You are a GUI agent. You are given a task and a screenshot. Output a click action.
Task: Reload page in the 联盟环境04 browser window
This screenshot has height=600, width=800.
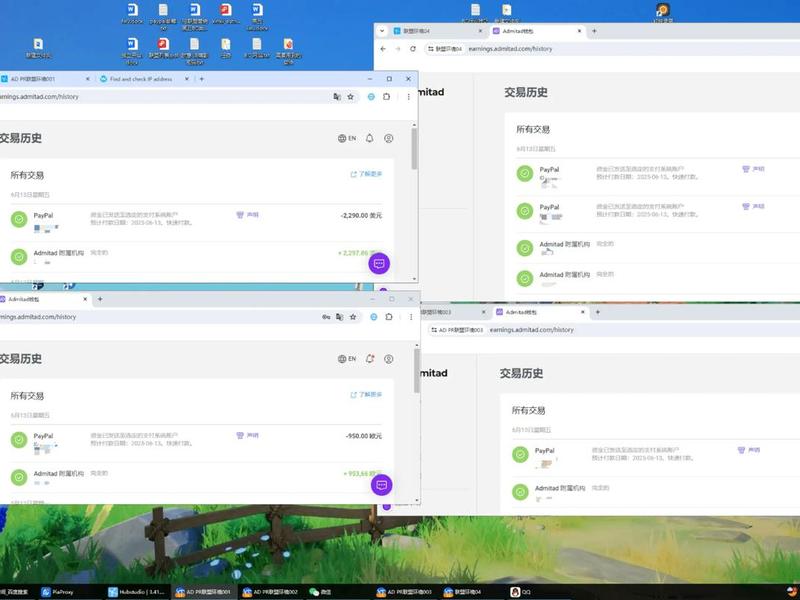413,48
